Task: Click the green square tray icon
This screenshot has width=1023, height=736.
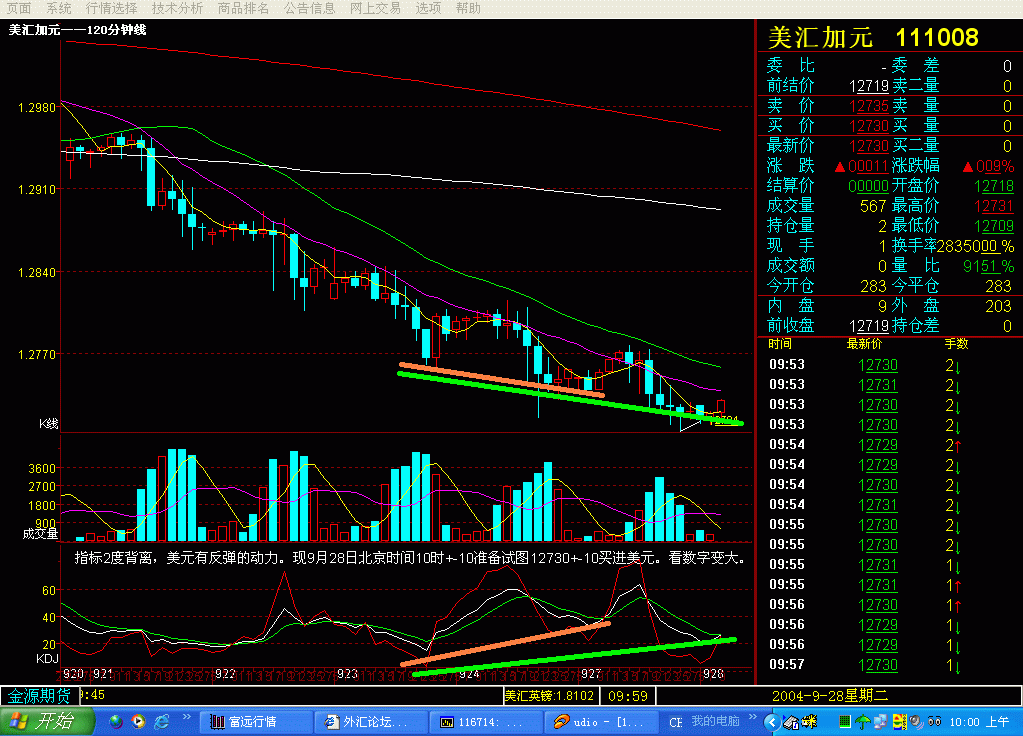Action: [x=844, y=722]
